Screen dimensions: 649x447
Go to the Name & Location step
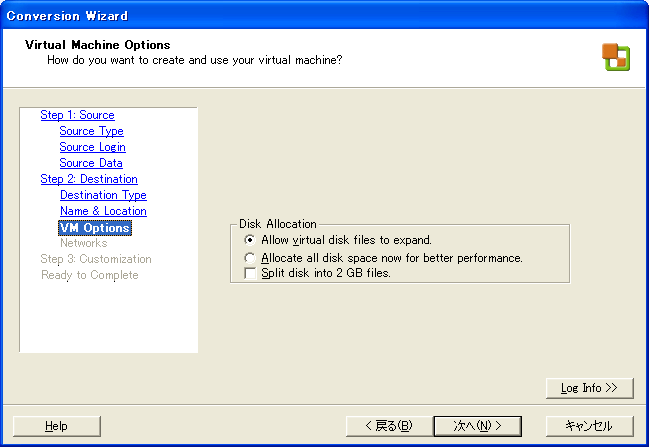103,211
